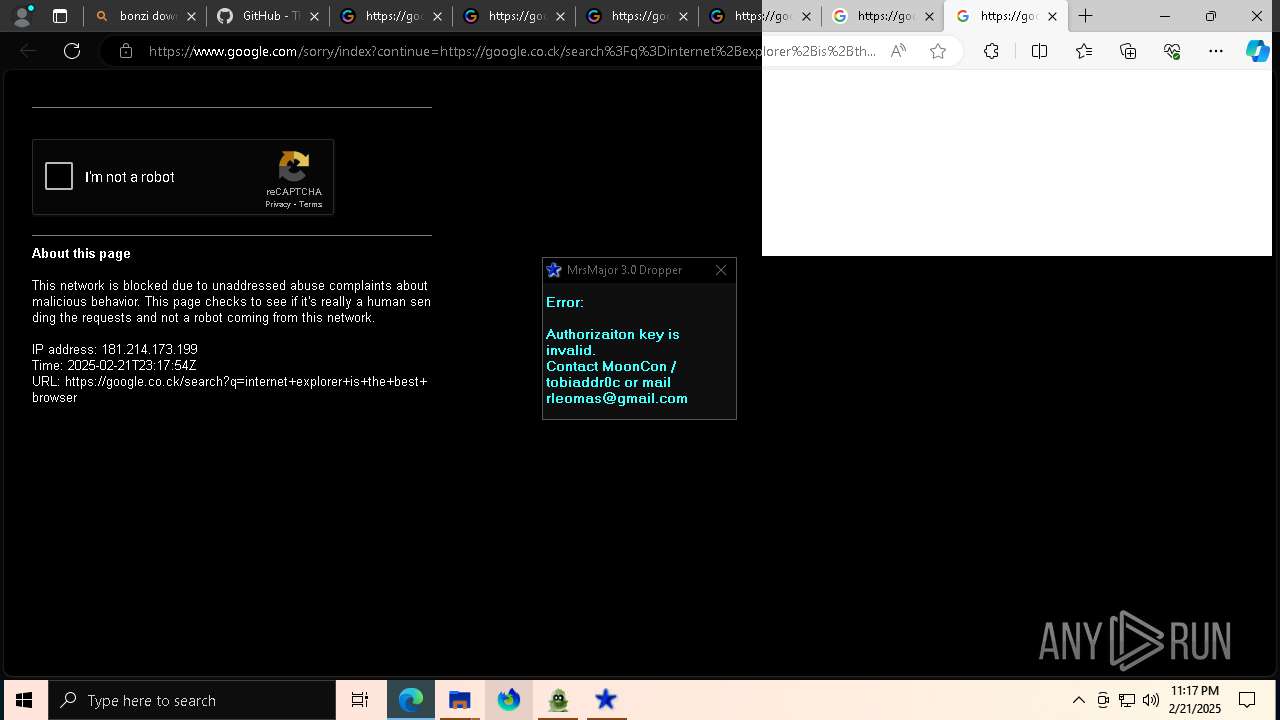Open Collections icon in toolbar
This screenshot has width=1280, height=720.
click(1128, 51)
